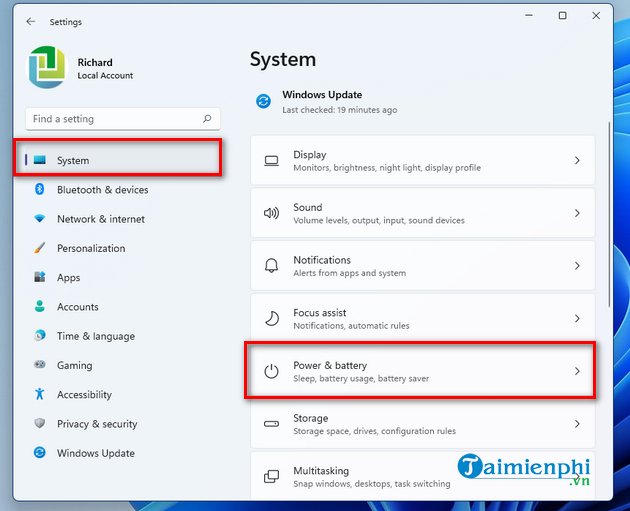Click the magnifier search icon
The image size is (630, 511).
207,119
